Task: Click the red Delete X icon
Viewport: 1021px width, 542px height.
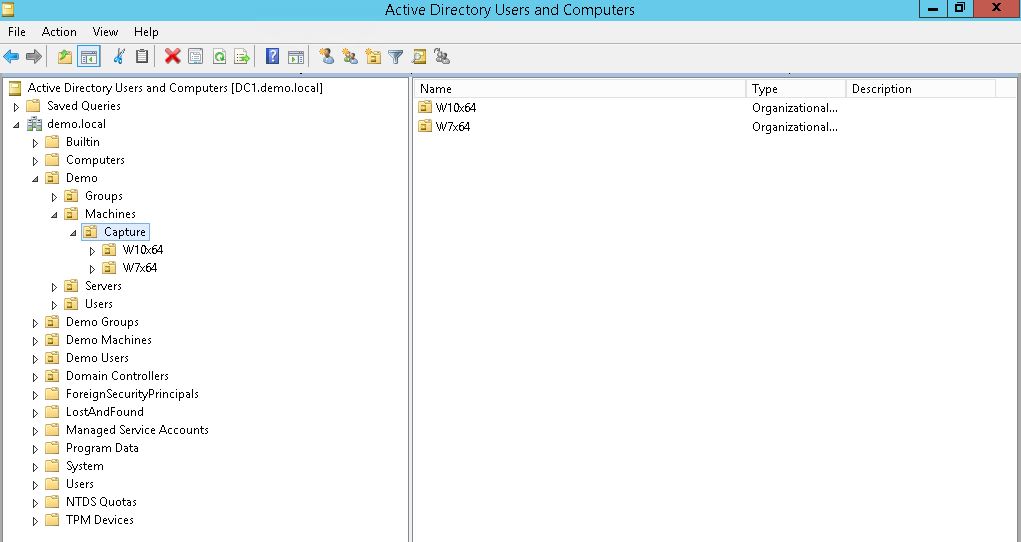Action: tap(172, 57)
